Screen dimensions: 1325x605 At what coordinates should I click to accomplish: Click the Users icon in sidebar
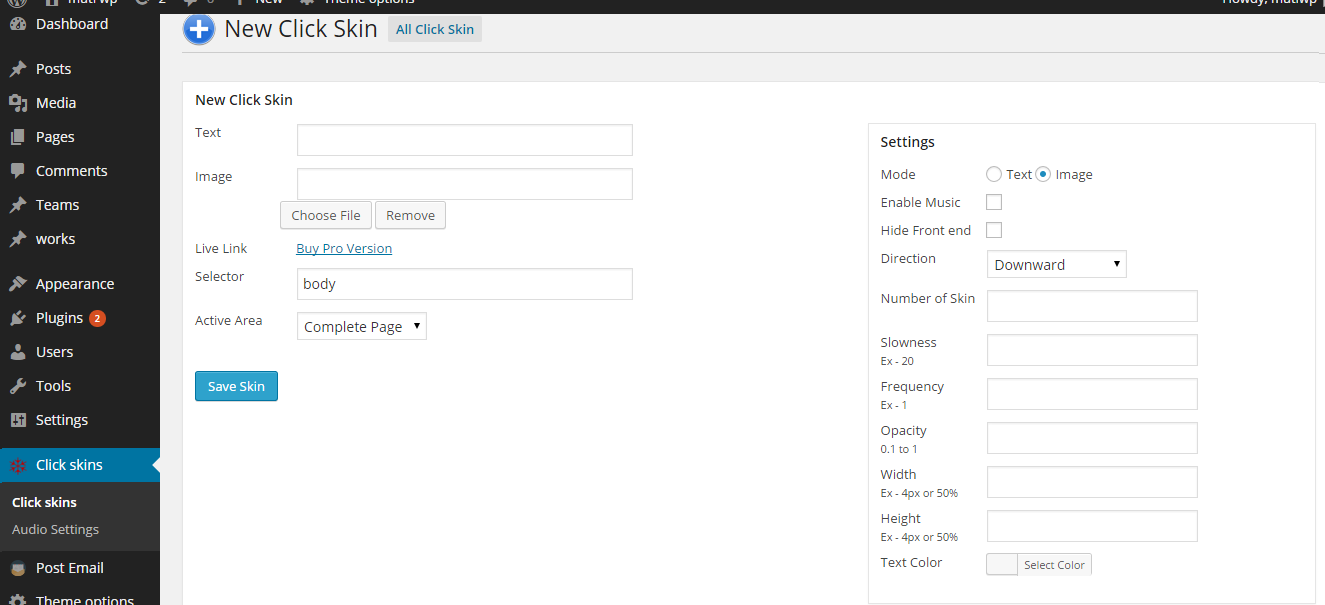[17, 352]
